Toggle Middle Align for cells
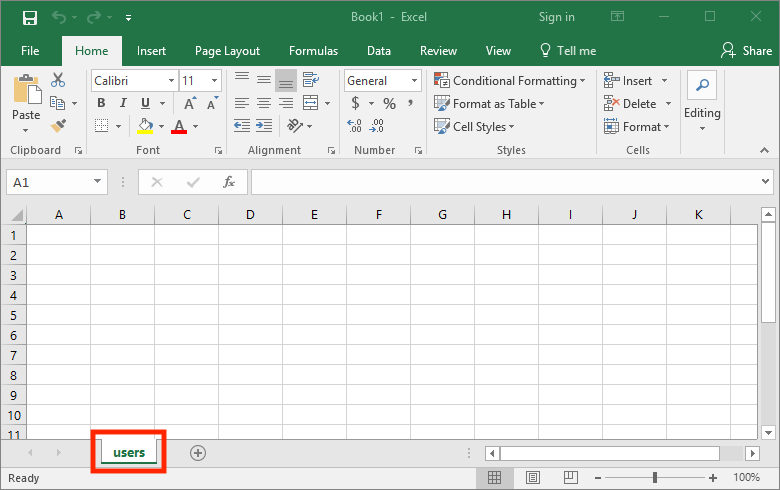Image resolution: width=780 pixels, height=490 pixels. (264, 80)
